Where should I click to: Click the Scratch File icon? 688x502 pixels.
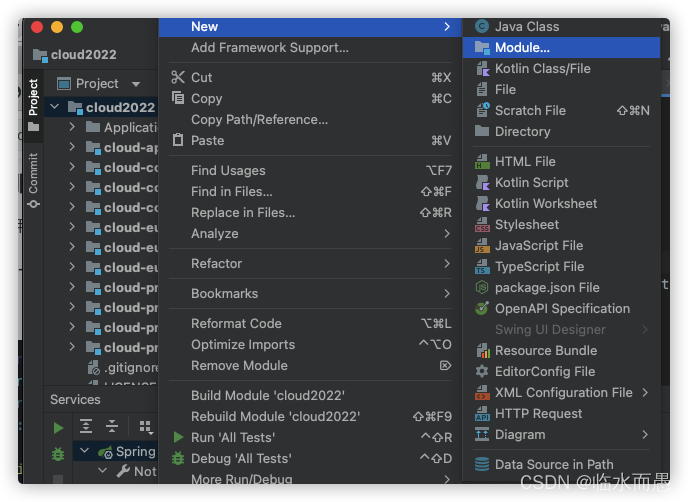click(x=482, y=111)
